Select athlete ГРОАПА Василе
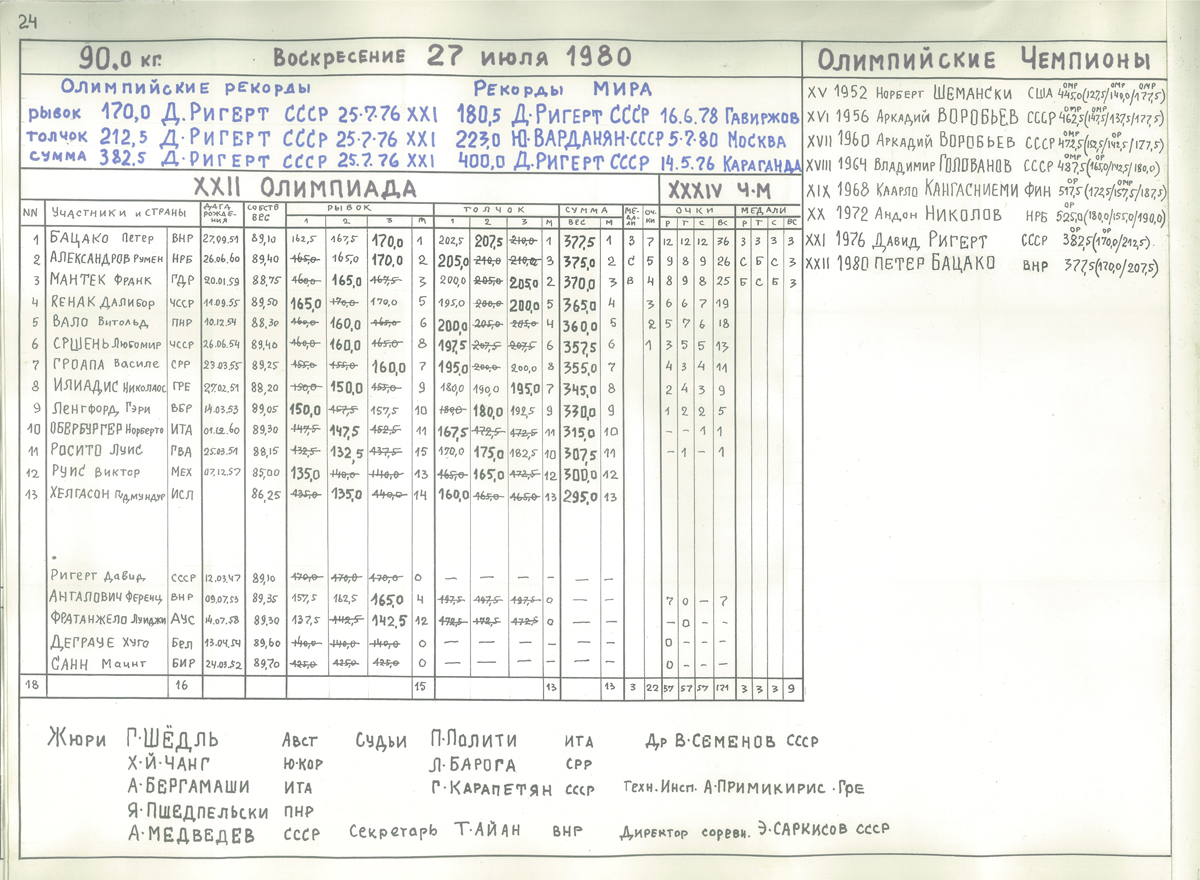Screen dimensions: 1200x880 click(103, 365)
